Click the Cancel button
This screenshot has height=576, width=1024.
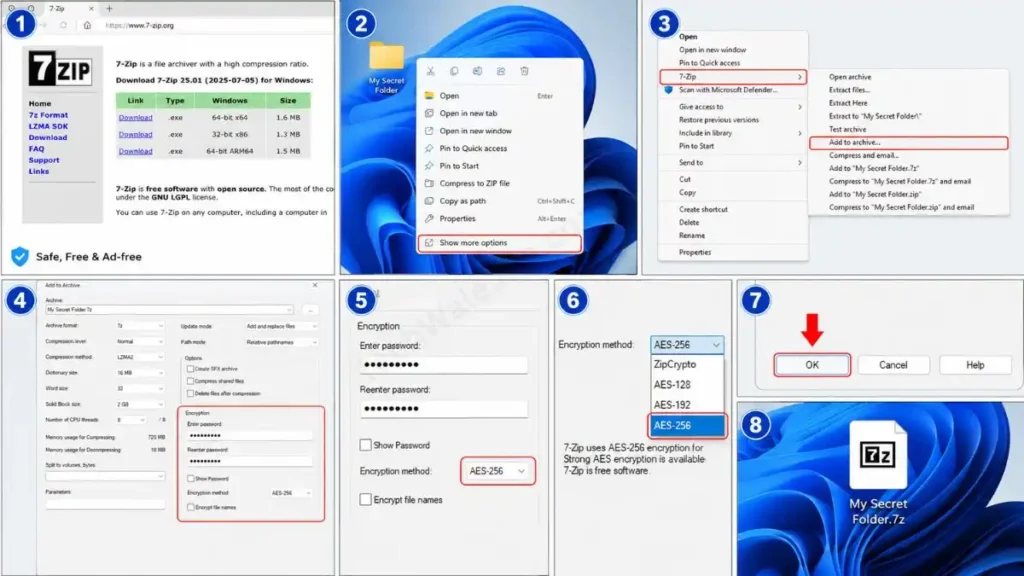893,365
